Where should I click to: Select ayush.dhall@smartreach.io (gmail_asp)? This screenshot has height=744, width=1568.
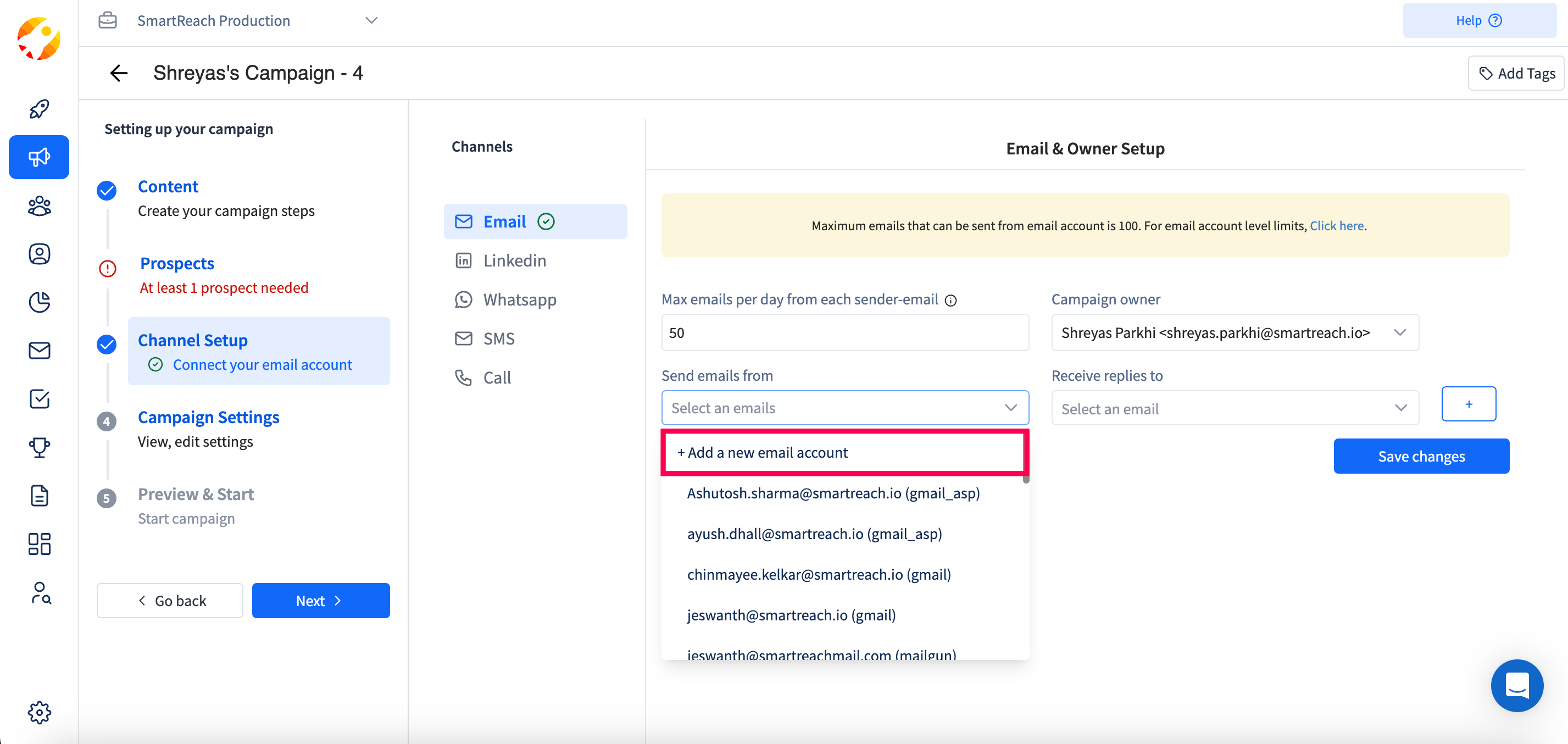(814, 534)
